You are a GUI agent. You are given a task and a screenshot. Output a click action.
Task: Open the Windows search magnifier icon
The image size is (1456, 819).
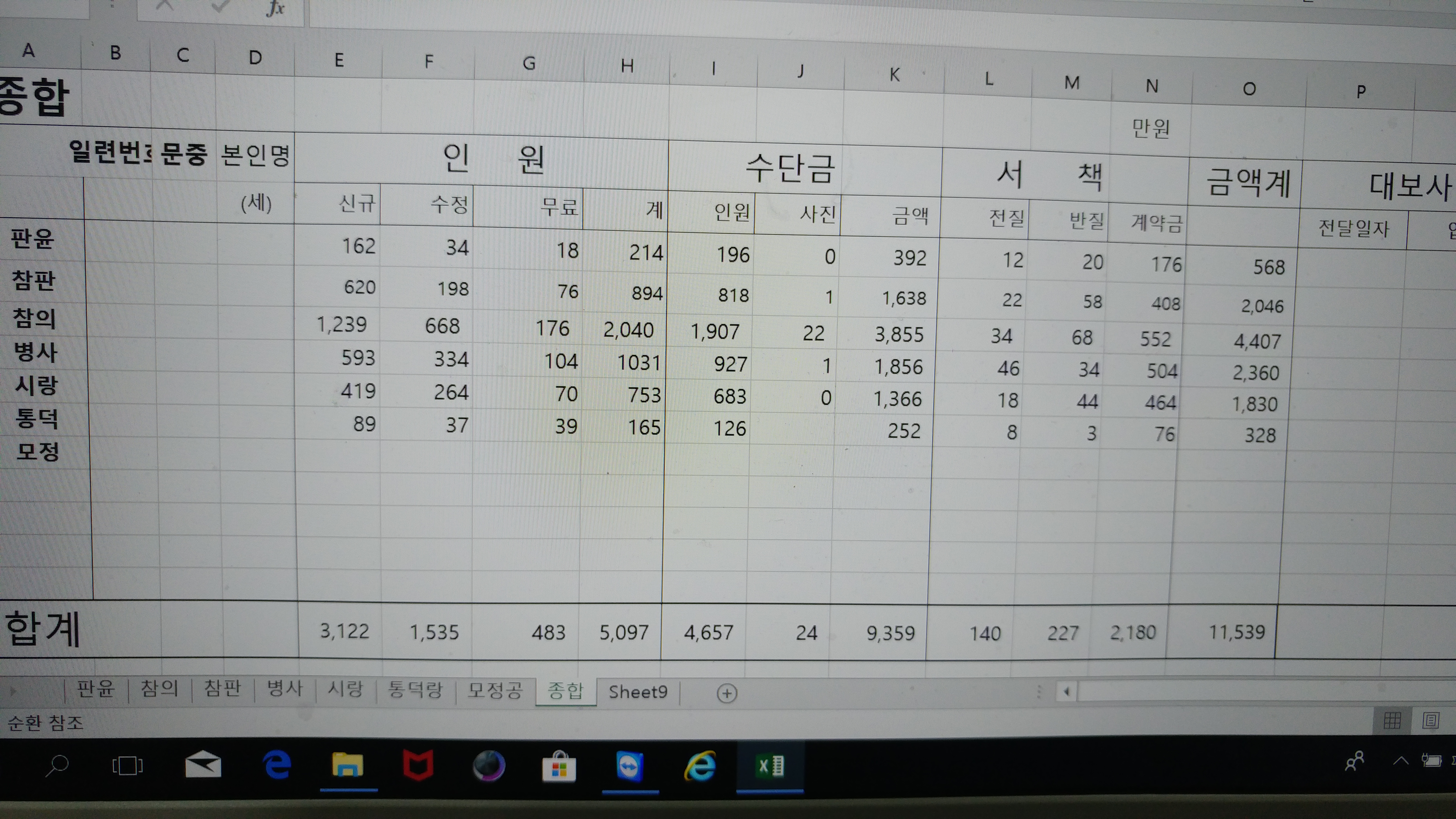57,766
